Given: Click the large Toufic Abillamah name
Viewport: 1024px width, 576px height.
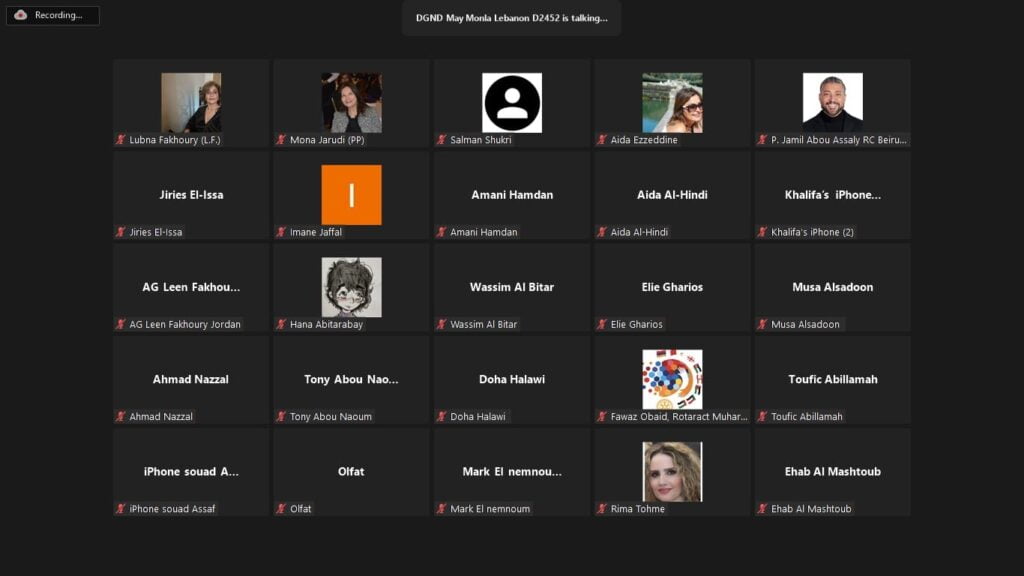Looking at the screenshot, I should point(833,379).
